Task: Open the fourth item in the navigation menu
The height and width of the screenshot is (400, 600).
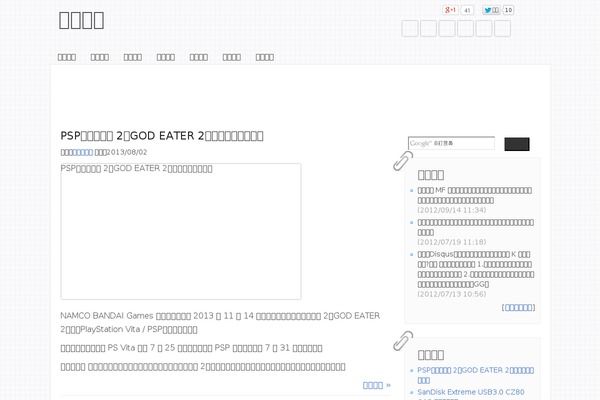Action: click(x=166, y=57)
